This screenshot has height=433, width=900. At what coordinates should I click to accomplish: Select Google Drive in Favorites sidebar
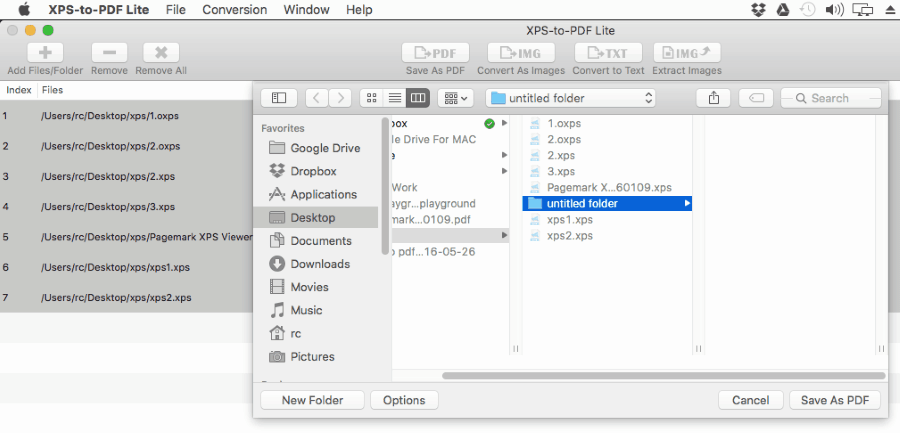point(315,148)
